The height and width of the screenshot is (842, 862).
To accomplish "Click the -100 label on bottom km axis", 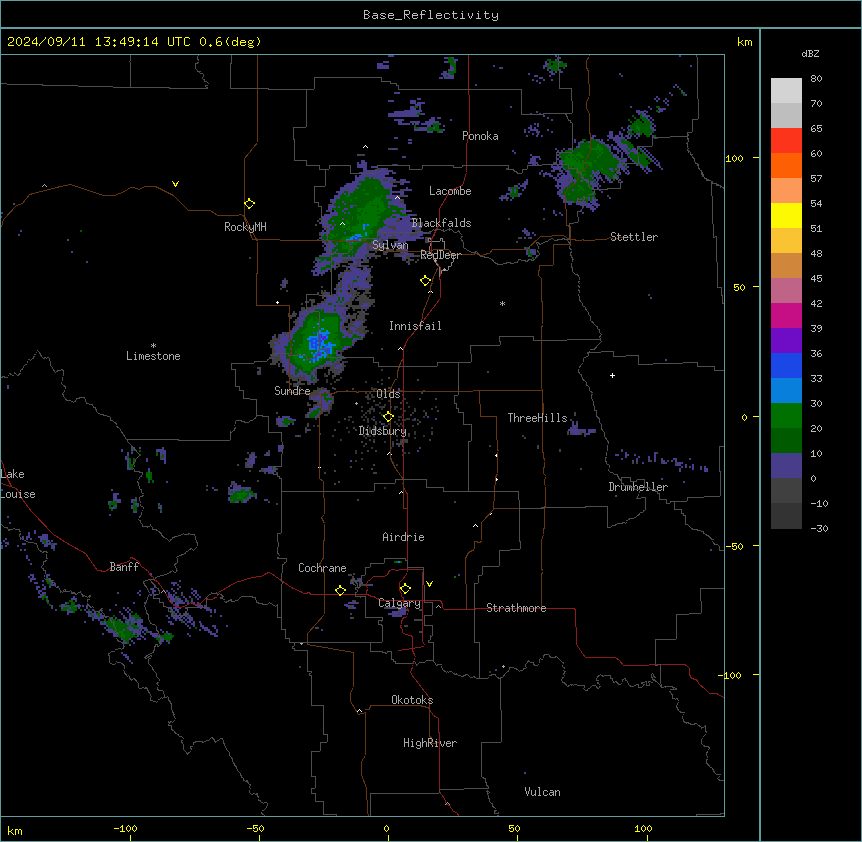I will point(125,828).
